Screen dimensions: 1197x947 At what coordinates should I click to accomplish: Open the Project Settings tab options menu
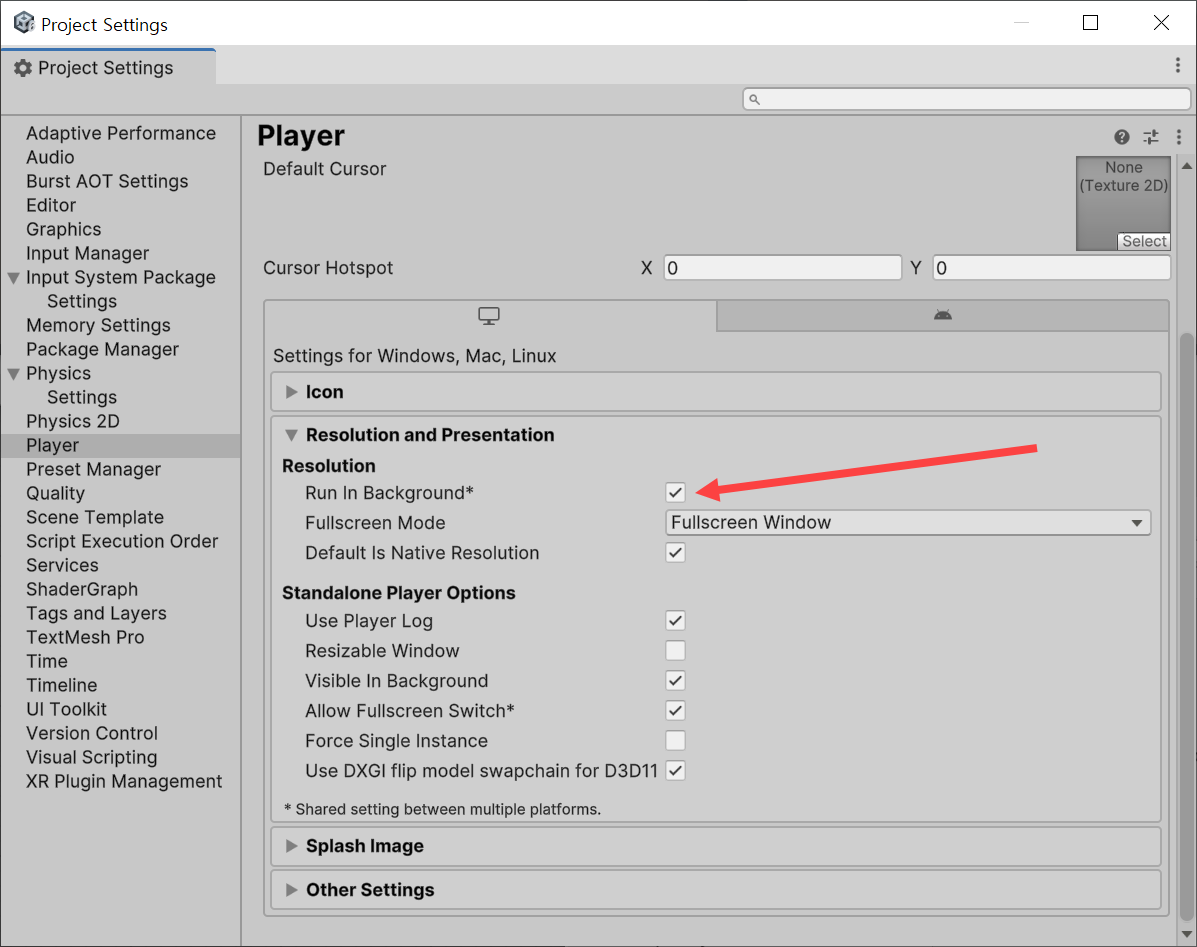tap(1178, 66)
